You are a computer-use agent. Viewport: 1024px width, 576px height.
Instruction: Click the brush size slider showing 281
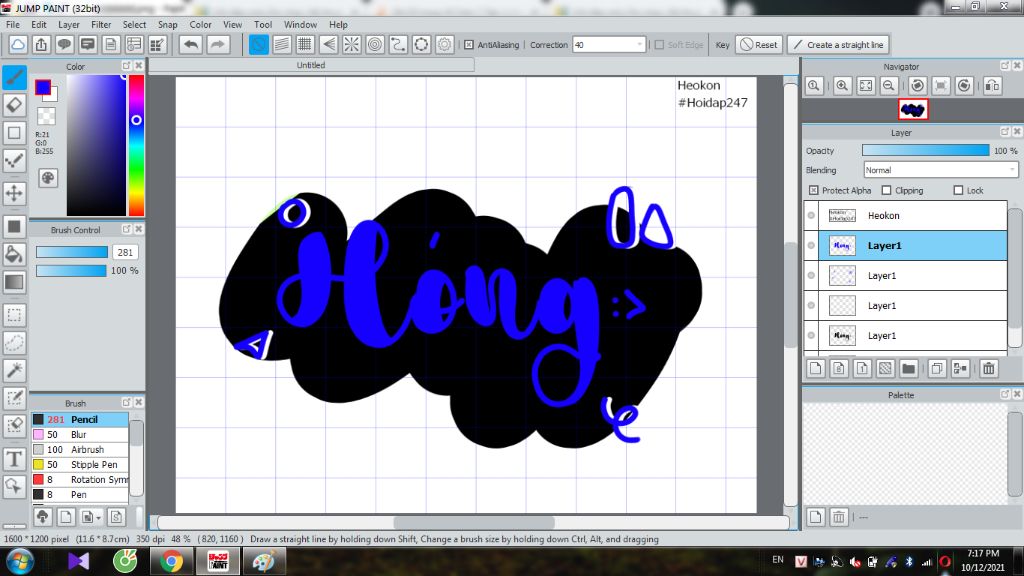72,252
